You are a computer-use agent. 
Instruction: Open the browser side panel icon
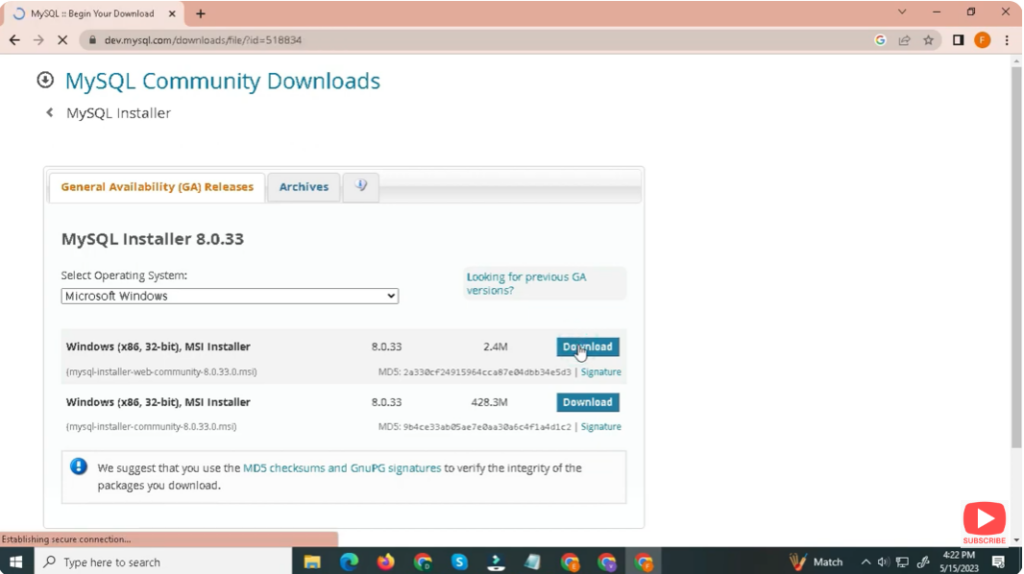958,40
